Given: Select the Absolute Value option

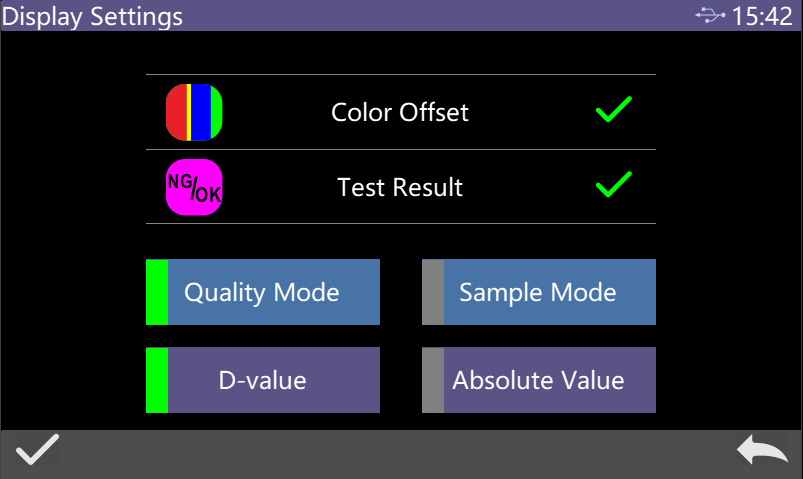Looking at the screenshot, I should point(548,380).
